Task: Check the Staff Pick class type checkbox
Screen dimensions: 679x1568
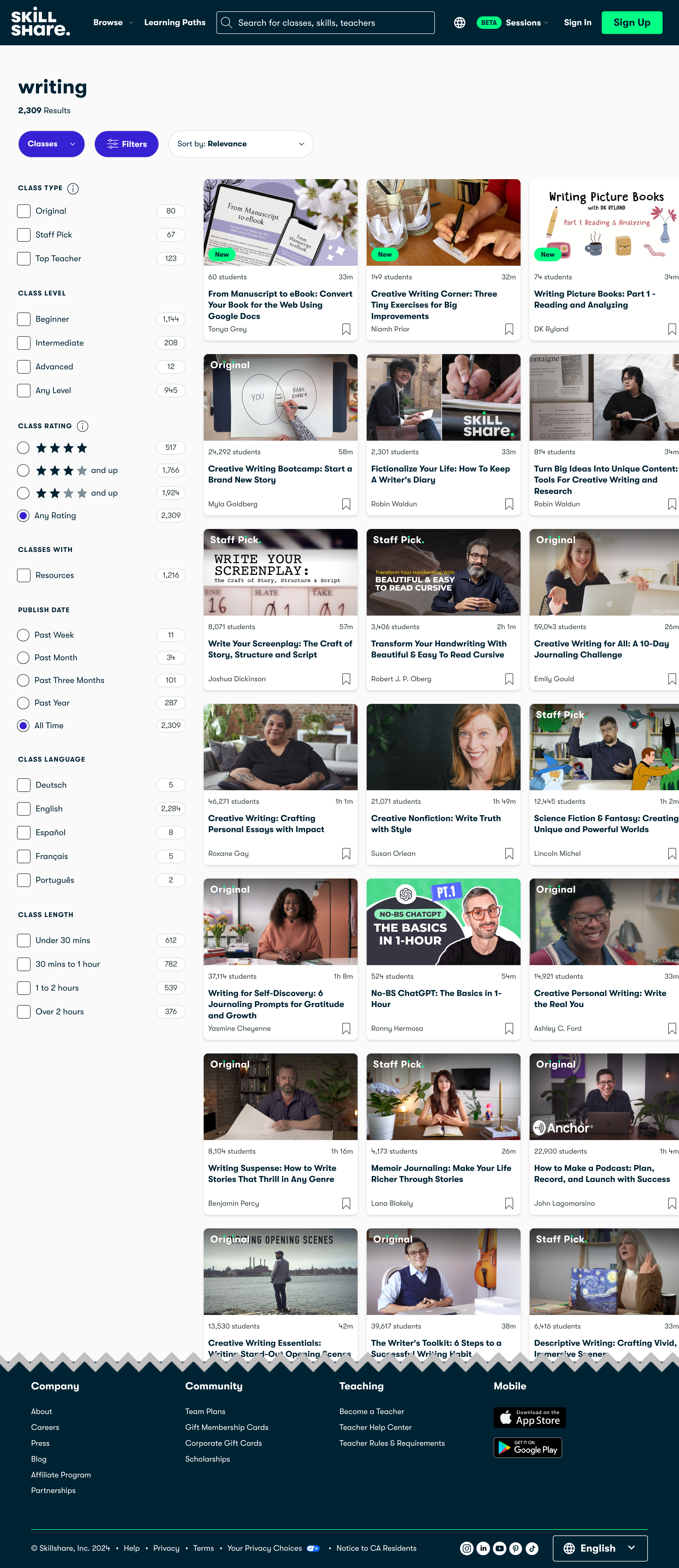Action: click(24, 234)
